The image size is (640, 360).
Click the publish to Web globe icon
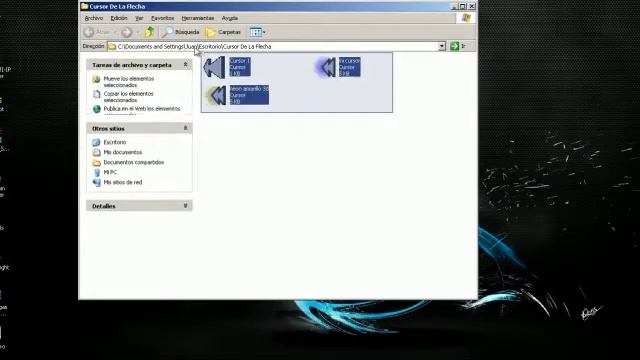pyautogui.click(x=96, y=109)
